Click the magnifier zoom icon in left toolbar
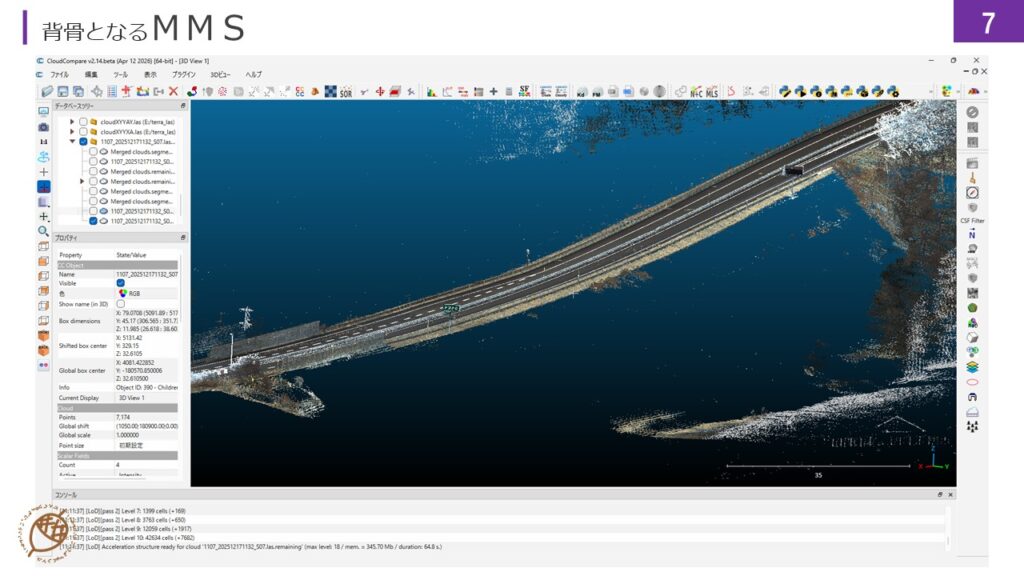 point(43,231)
